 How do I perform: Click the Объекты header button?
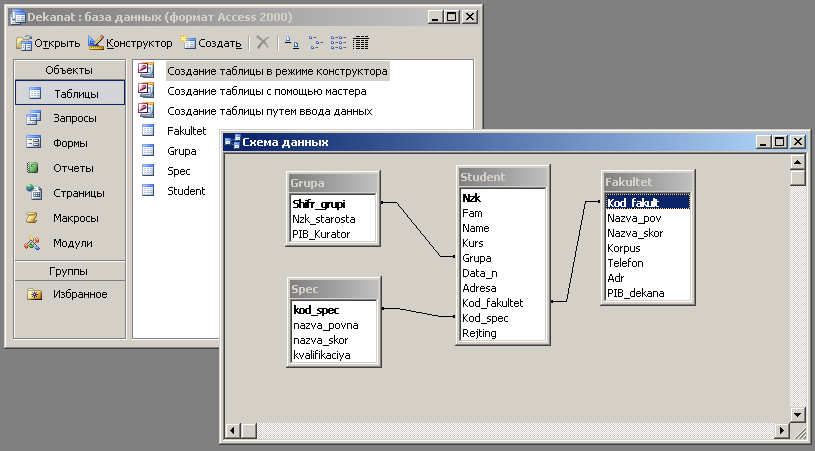click(70, 70)
